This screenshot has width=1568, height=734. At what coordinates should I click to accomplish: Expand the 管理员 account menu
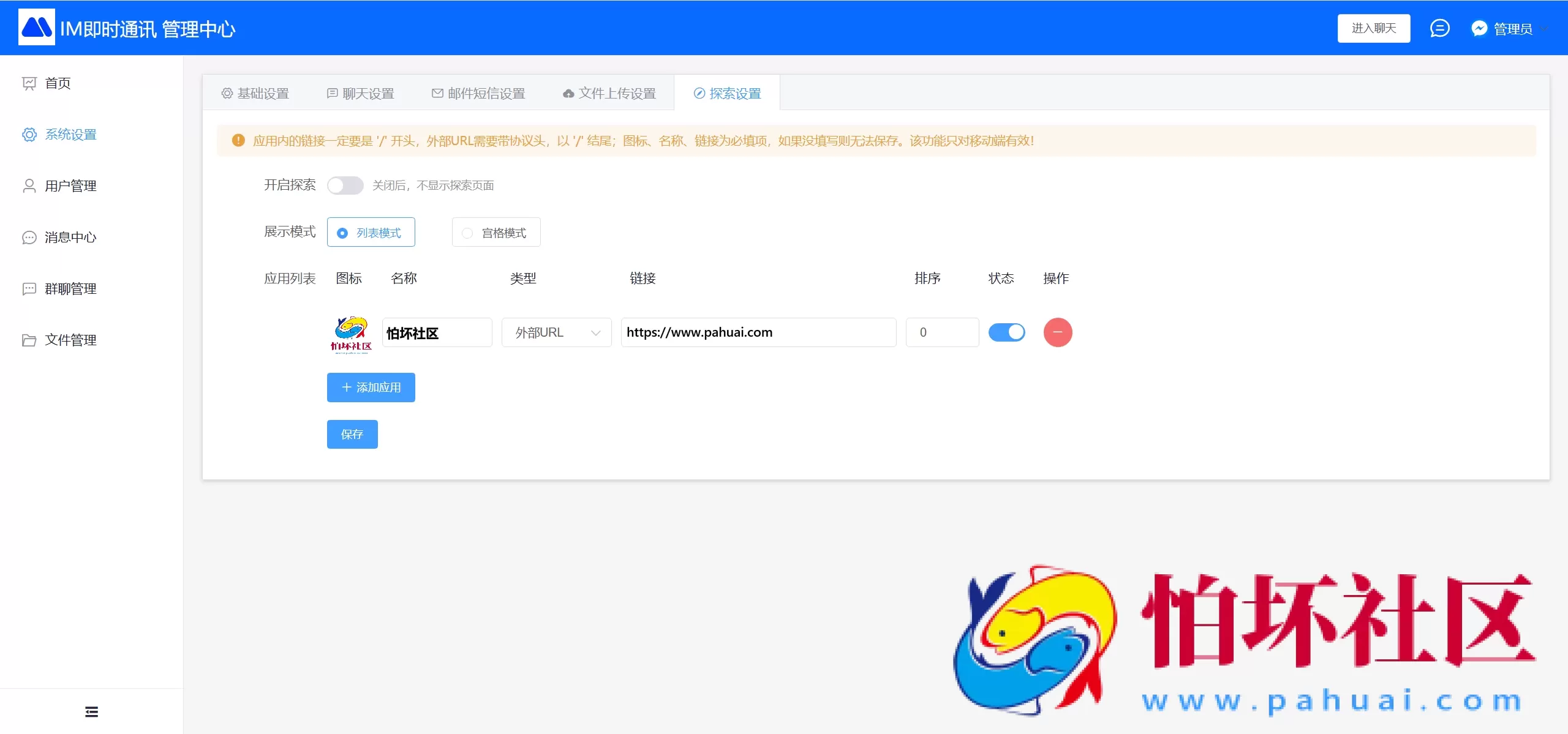click(1513, 28)
